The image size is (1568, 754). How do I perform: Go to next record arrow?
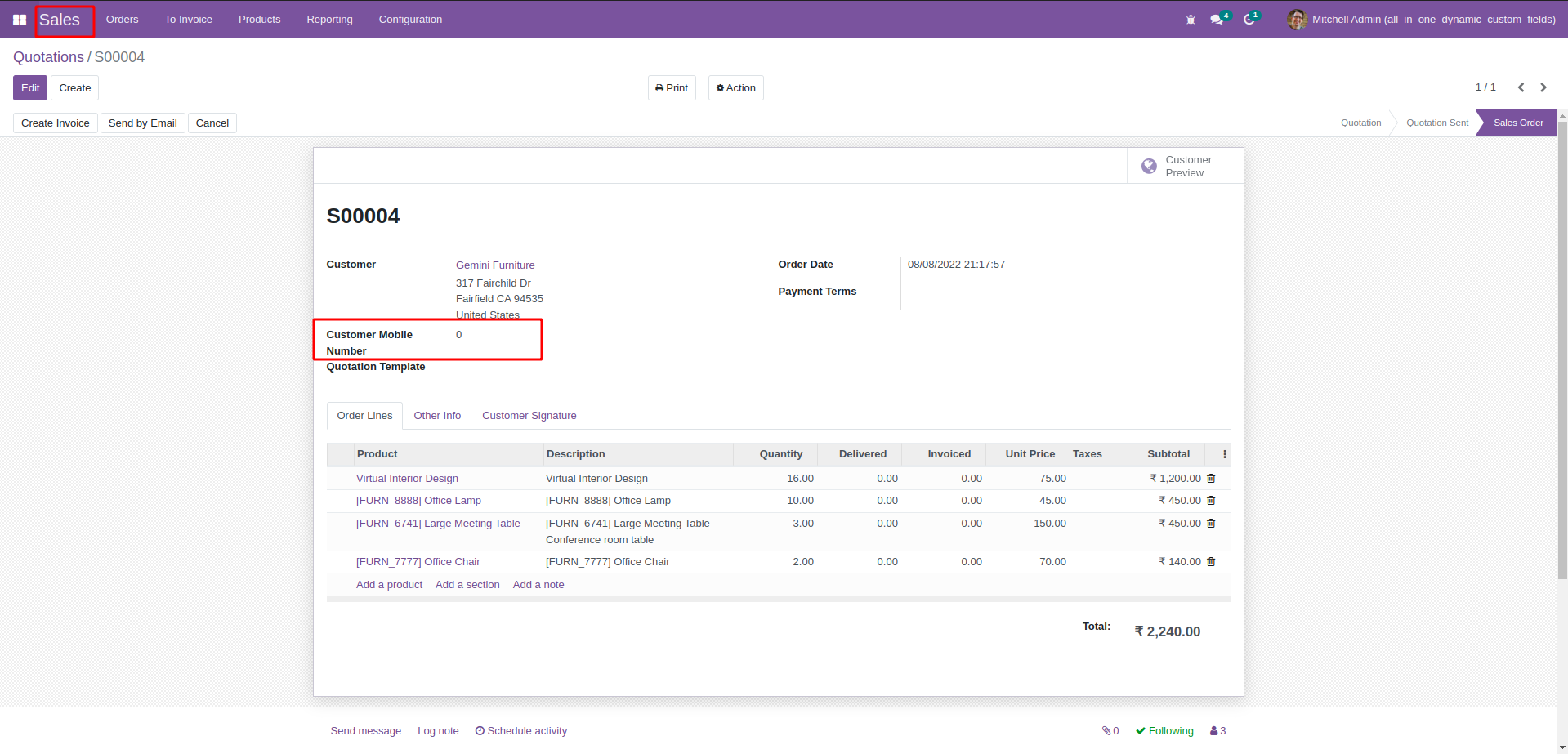click(1543, 87)
